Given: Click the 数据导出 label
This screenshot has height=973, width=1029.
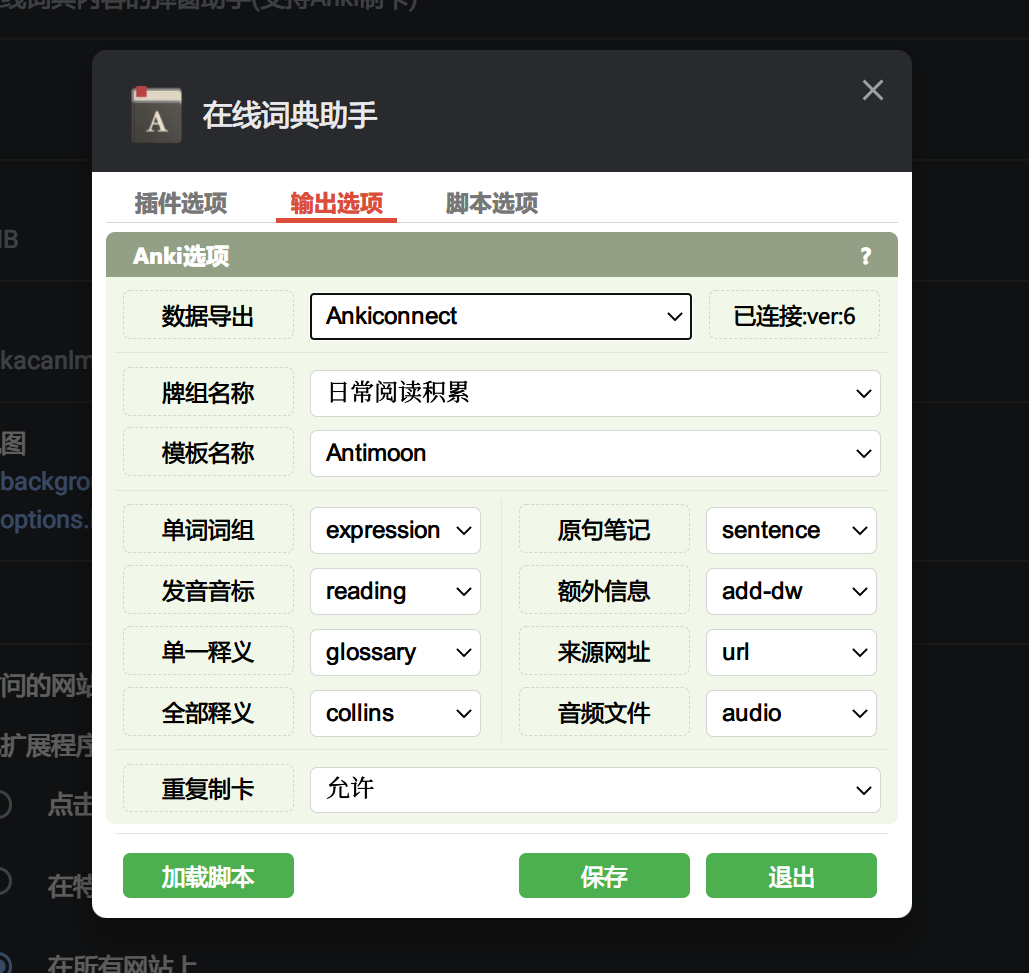Looking at the screenshot, I should click(208, 316).
